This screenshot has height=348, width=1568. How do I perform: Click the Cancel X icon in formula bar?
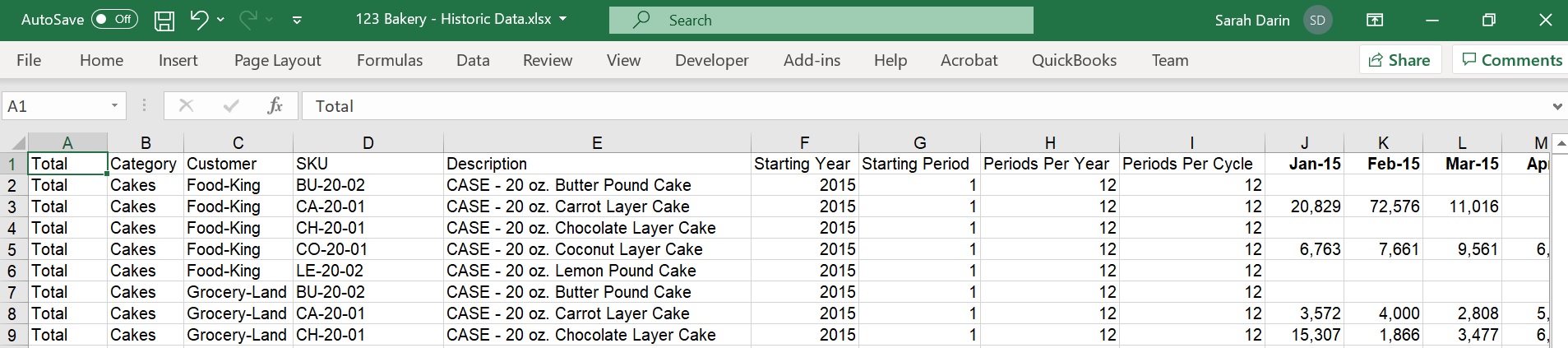(x=187, y=105)
